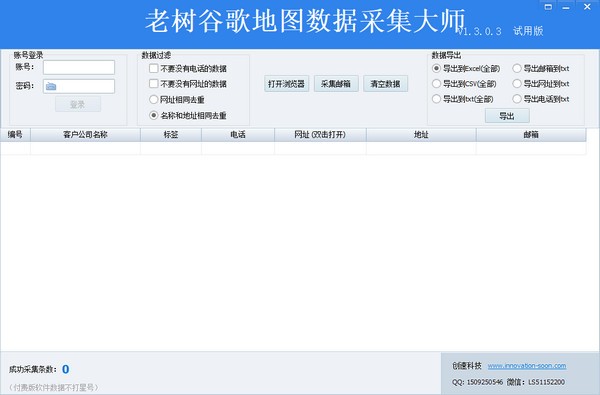
Task: Click the keyboard icon in password field
Action: coord(51,87)
